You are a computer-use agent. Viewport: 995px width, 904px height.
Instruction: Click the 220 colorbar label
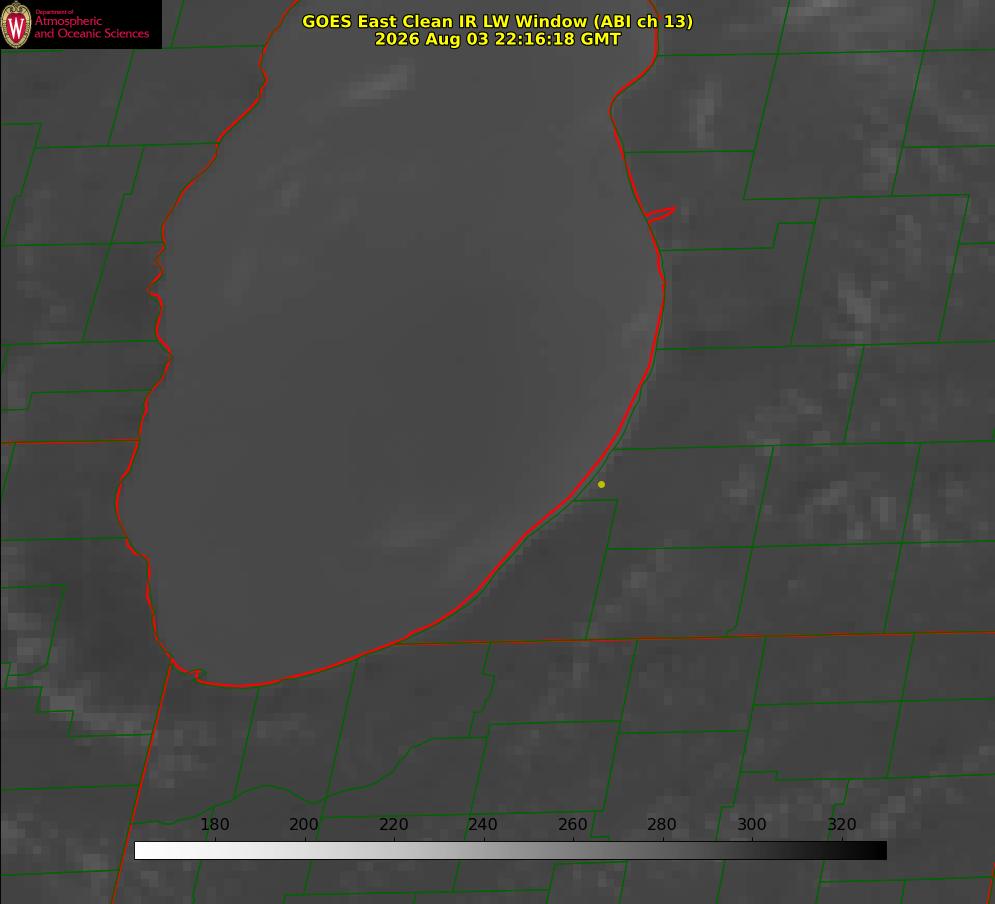[x=393, y=824]
